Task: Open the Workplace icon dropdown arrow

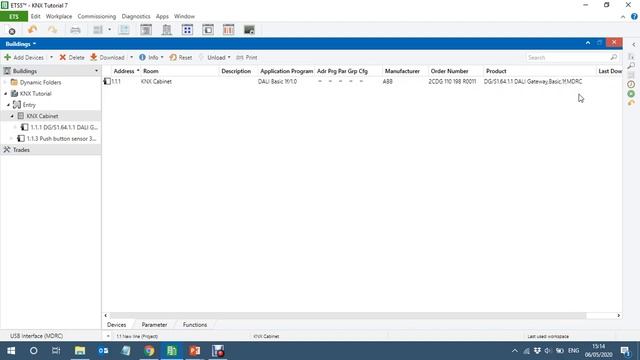Action: (x=109, y=30)
